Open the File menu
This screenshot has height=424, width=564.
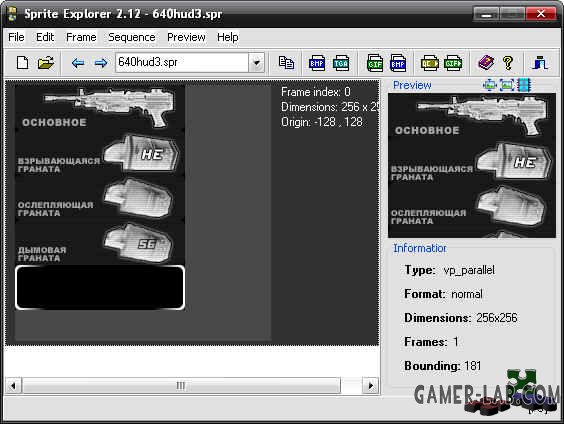pos(16,37)
